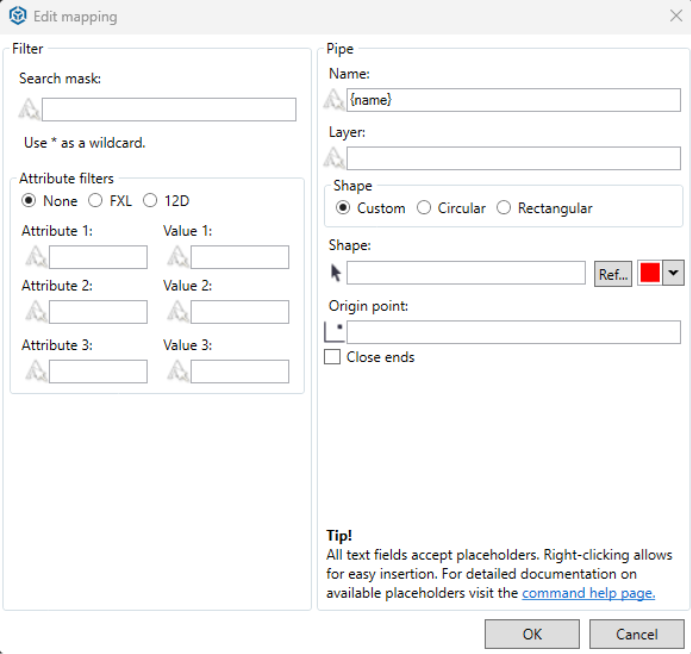
Task: Click the picker icon beside Search mask
Action: coord(30,109)
